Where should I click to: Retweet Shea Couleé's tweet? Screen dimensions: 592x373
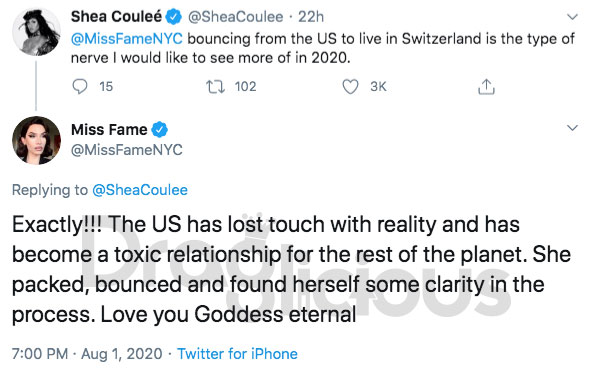tap(215, 86)
